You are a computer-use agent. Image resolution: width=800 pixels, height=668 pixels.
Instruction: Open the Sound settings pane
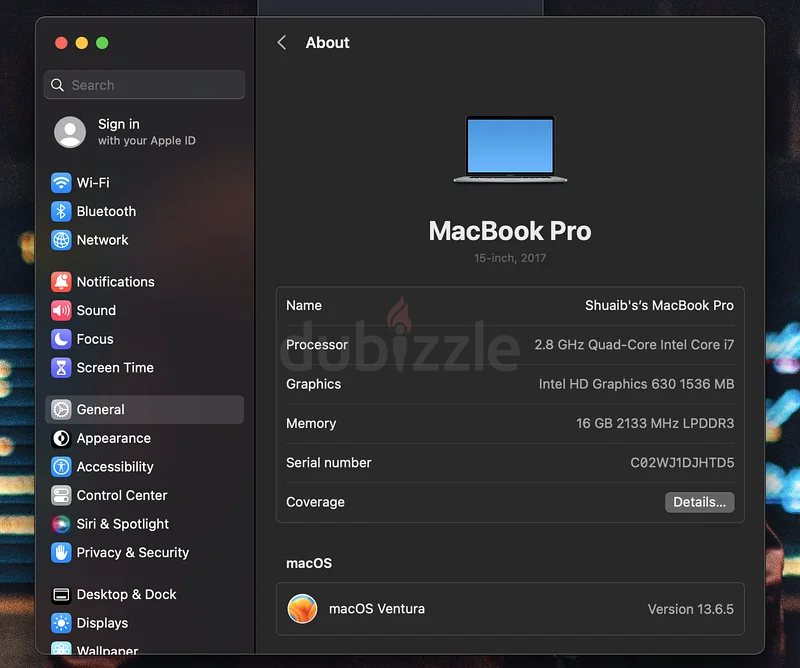(96, 310)
